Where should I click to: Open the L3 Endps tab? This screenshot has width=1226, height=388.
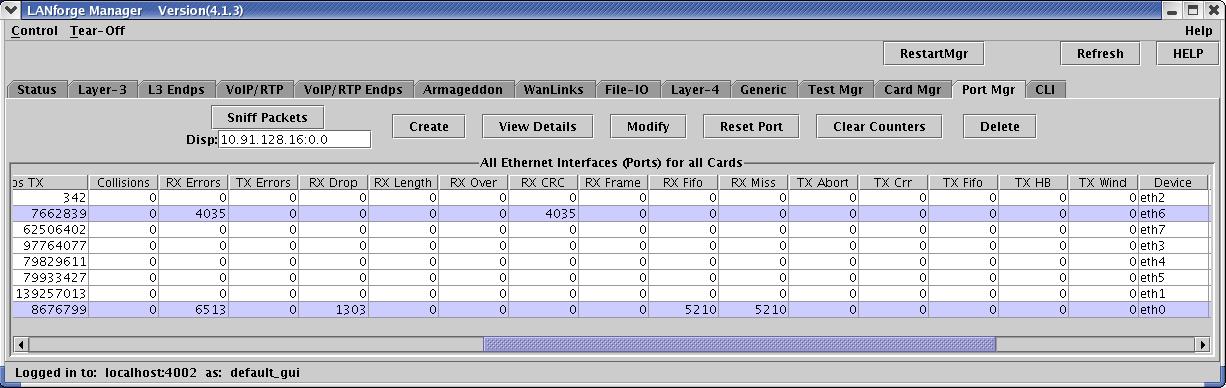point(176,89)
